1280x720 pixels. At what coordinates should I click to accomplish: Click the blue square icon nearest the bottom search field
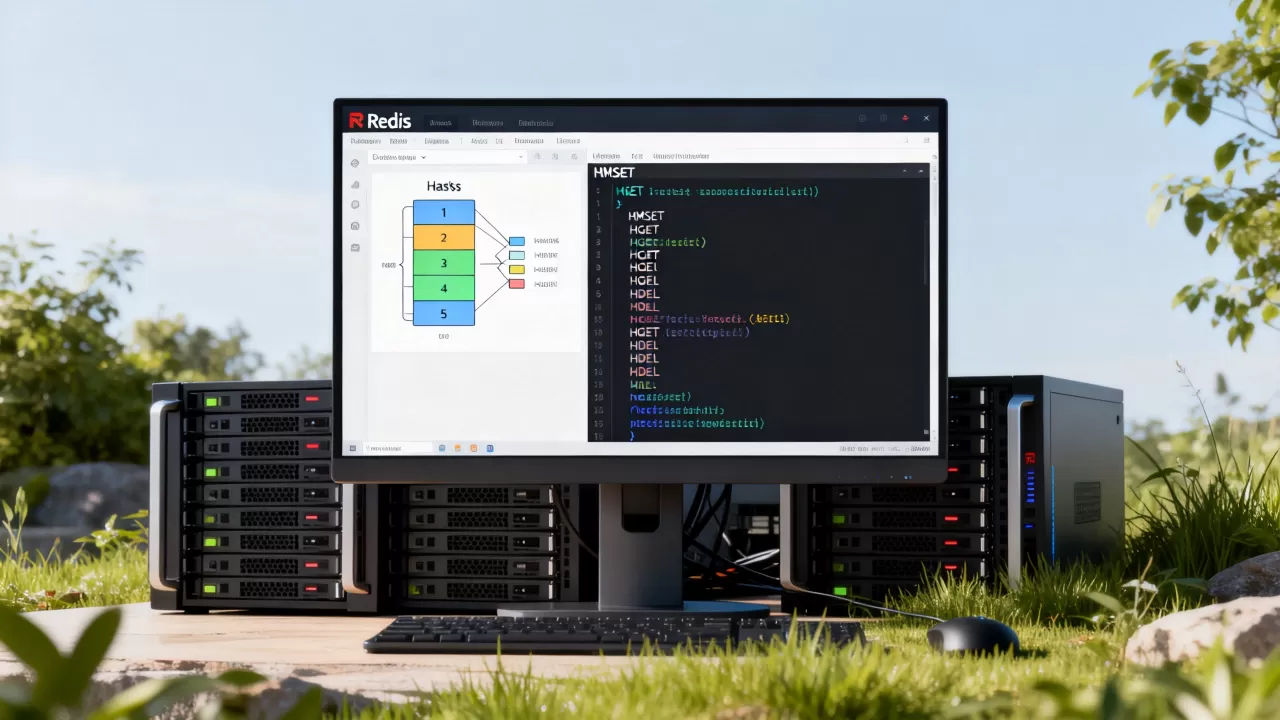click(442, 448)
